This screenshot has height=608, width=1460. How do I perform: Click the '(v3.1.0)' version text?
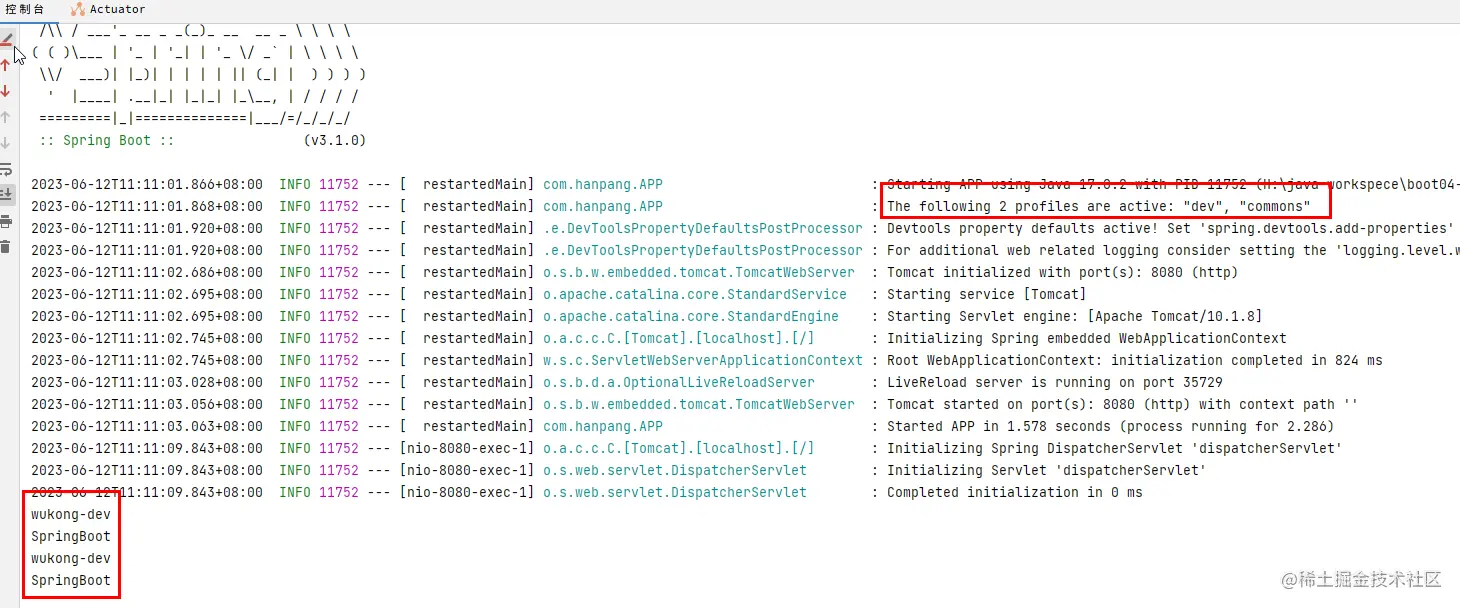(x=335, y=140)
